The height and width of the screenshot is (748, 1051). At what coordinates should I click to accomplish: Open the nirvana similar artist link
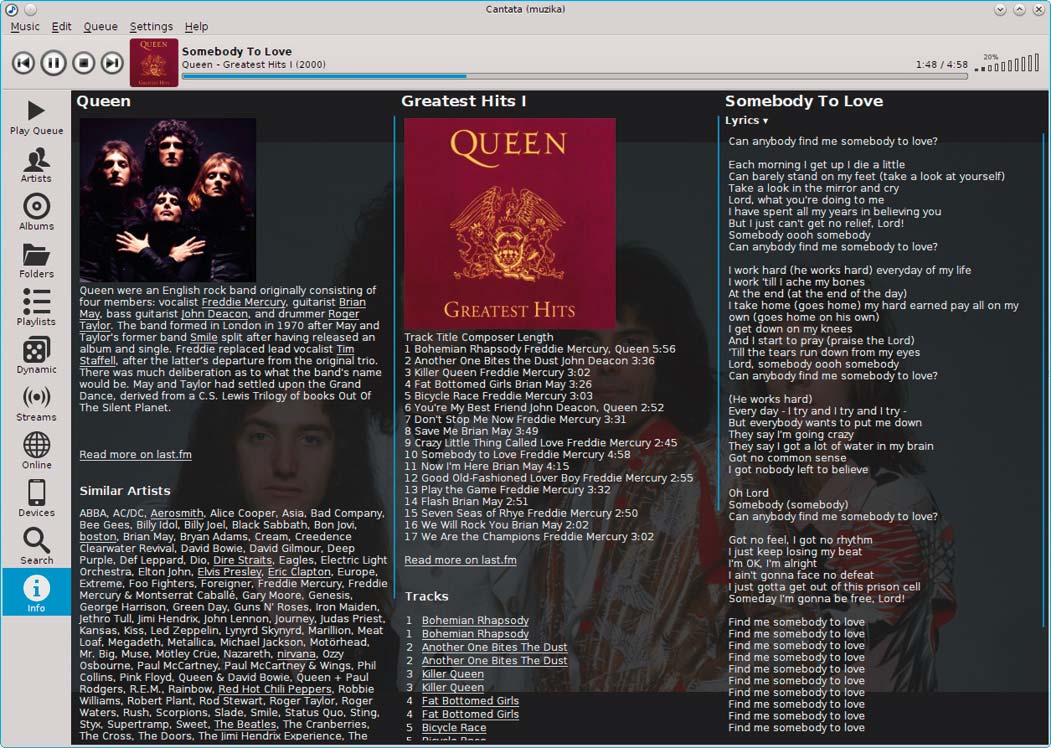coord(296,654)
